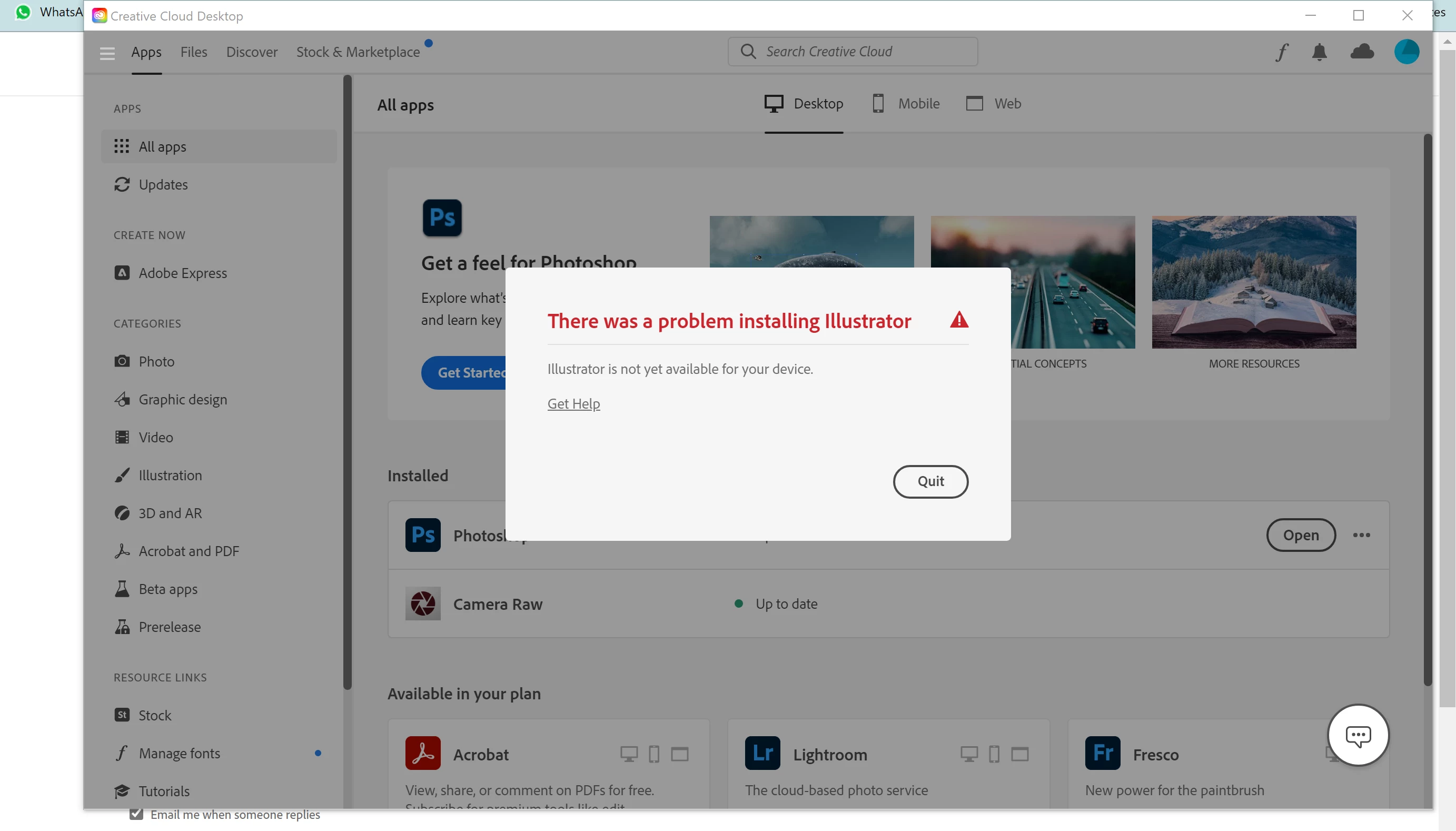Click the Acrobat app icon
This screenshot has height=831, width=1456.
(x=423, y=754)
